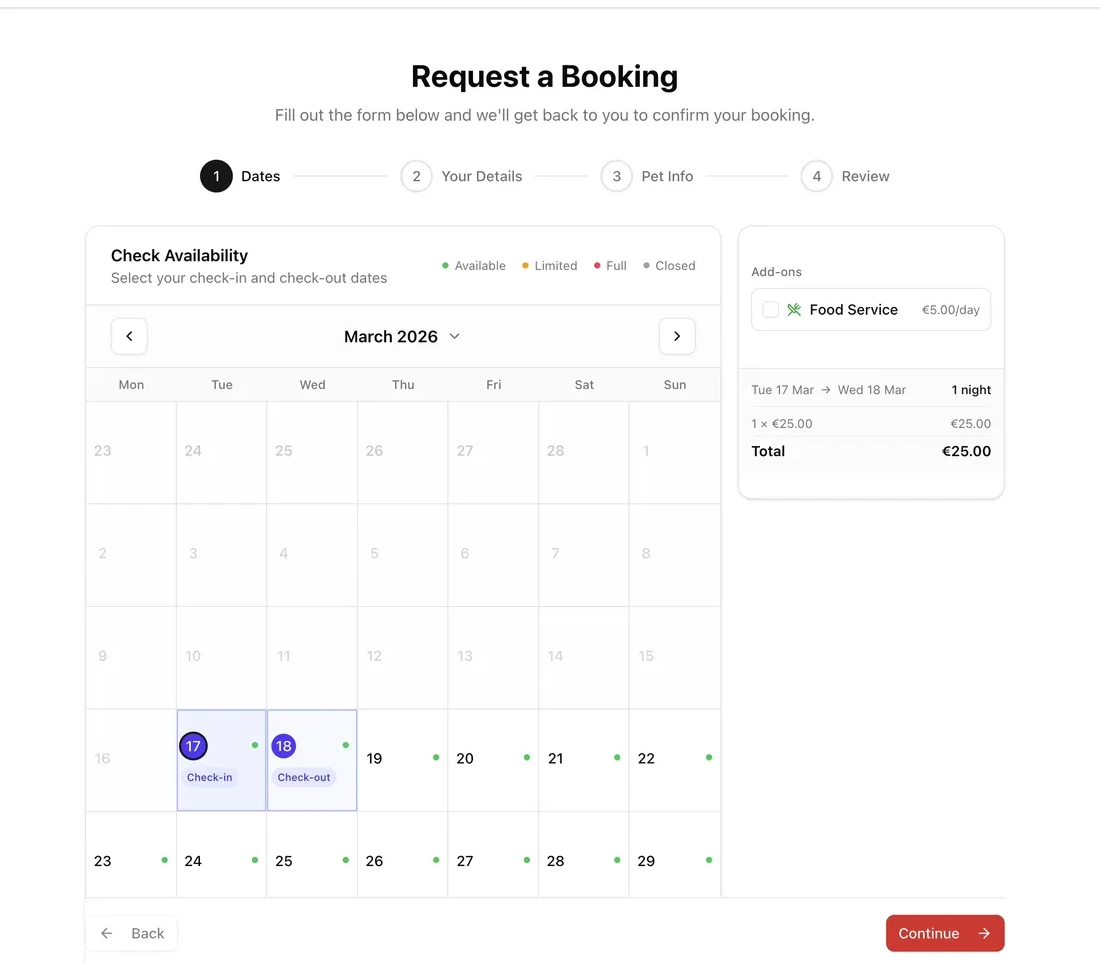
Task: Click the red Full legend dot
Action: click(595, 265)
